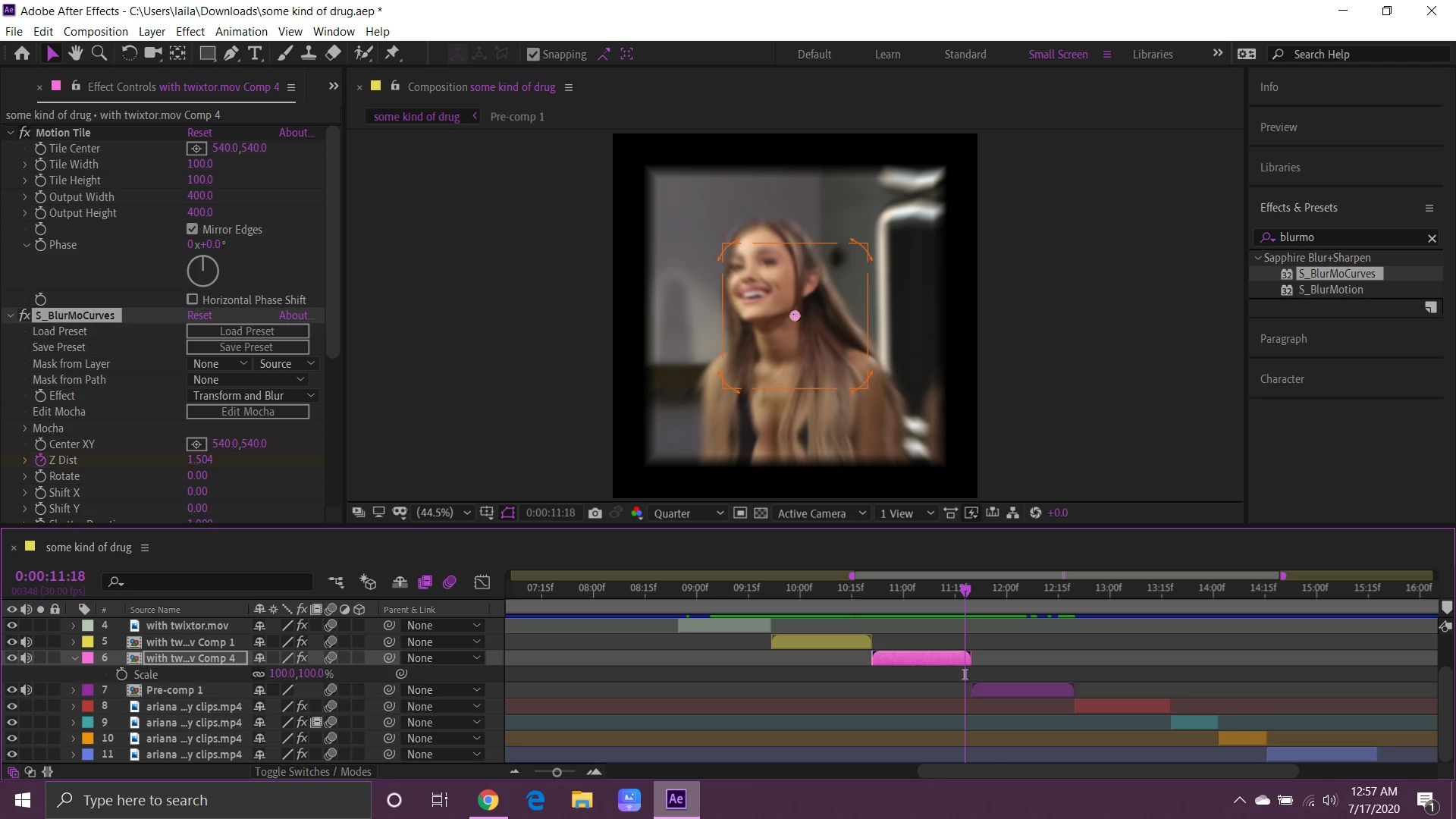Switch to the Pre-comp 1 tab
This screenshot has width=1456, height=819.
coord(517,116)
